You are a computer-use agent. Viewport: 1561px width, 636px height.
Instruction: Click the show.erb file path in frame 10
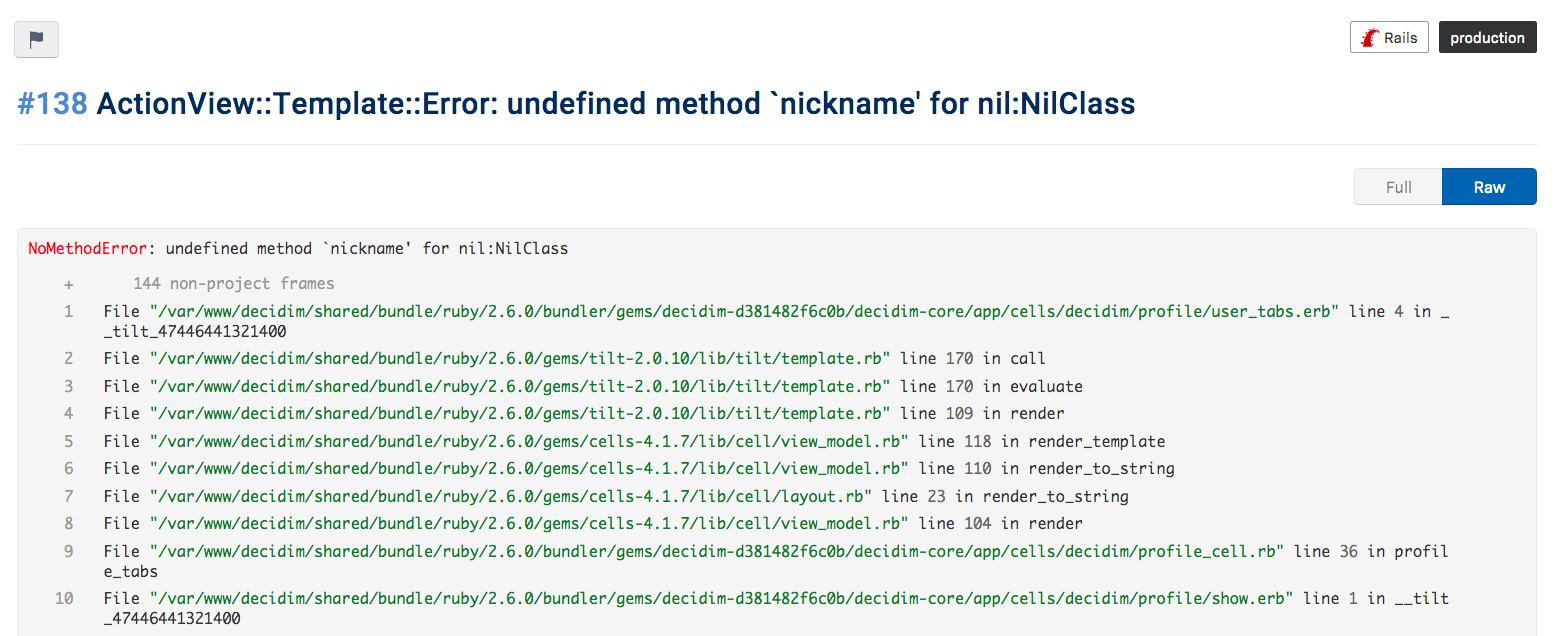(721, 598)
